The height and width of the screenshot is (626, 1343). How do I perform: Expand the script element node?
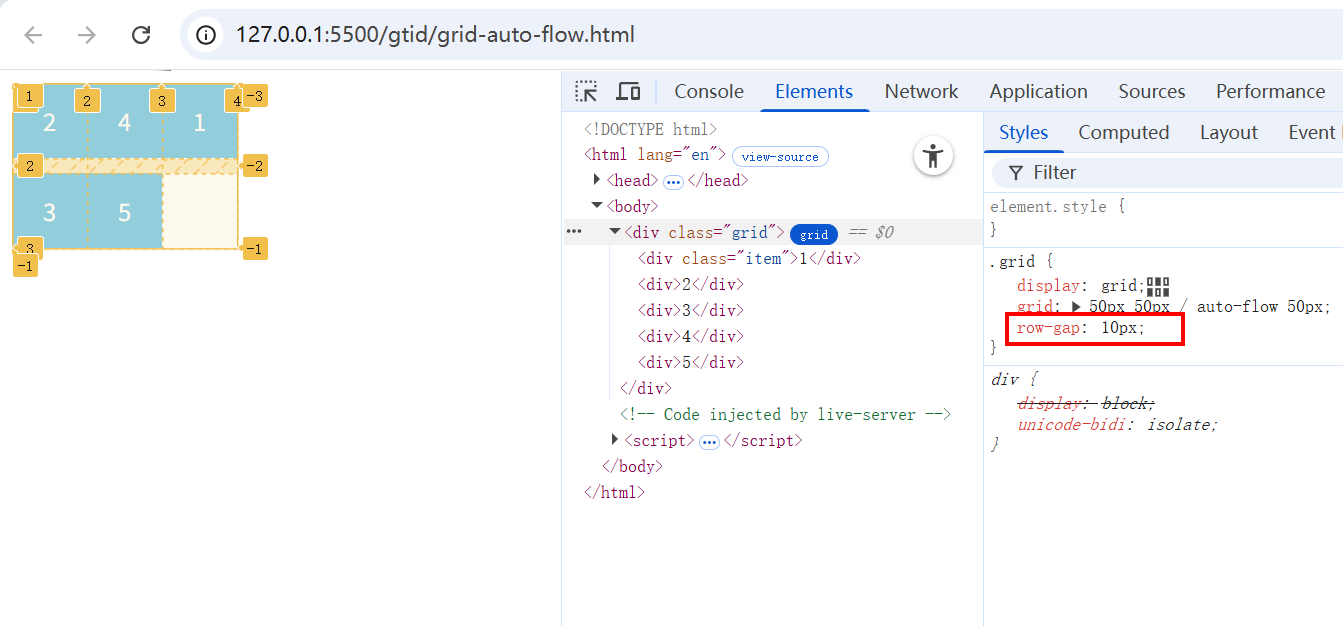point(615,440)
